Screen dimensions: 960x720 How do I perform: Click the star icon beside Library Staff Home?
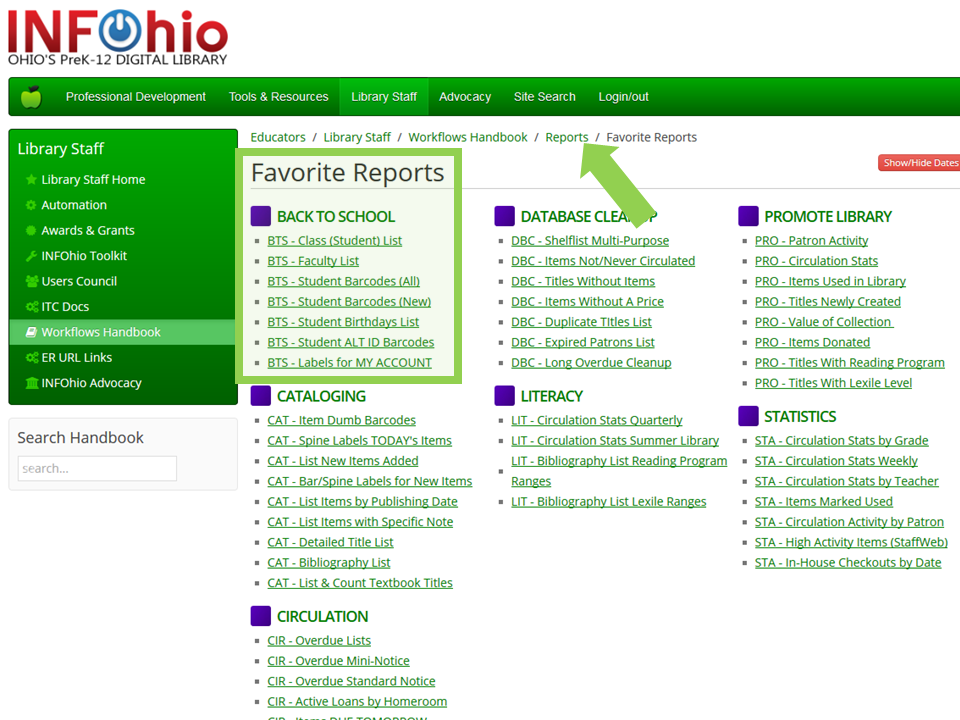tap(31, 179)
